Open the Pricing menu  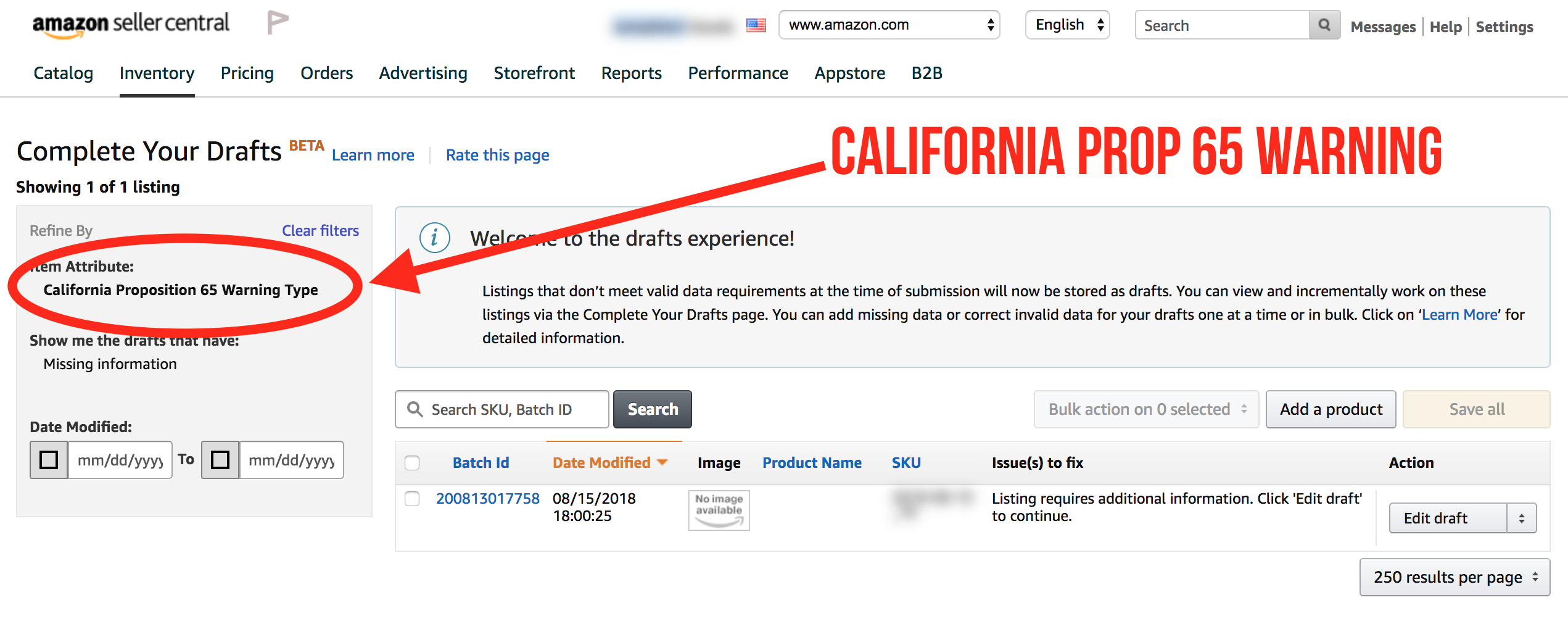247,73
